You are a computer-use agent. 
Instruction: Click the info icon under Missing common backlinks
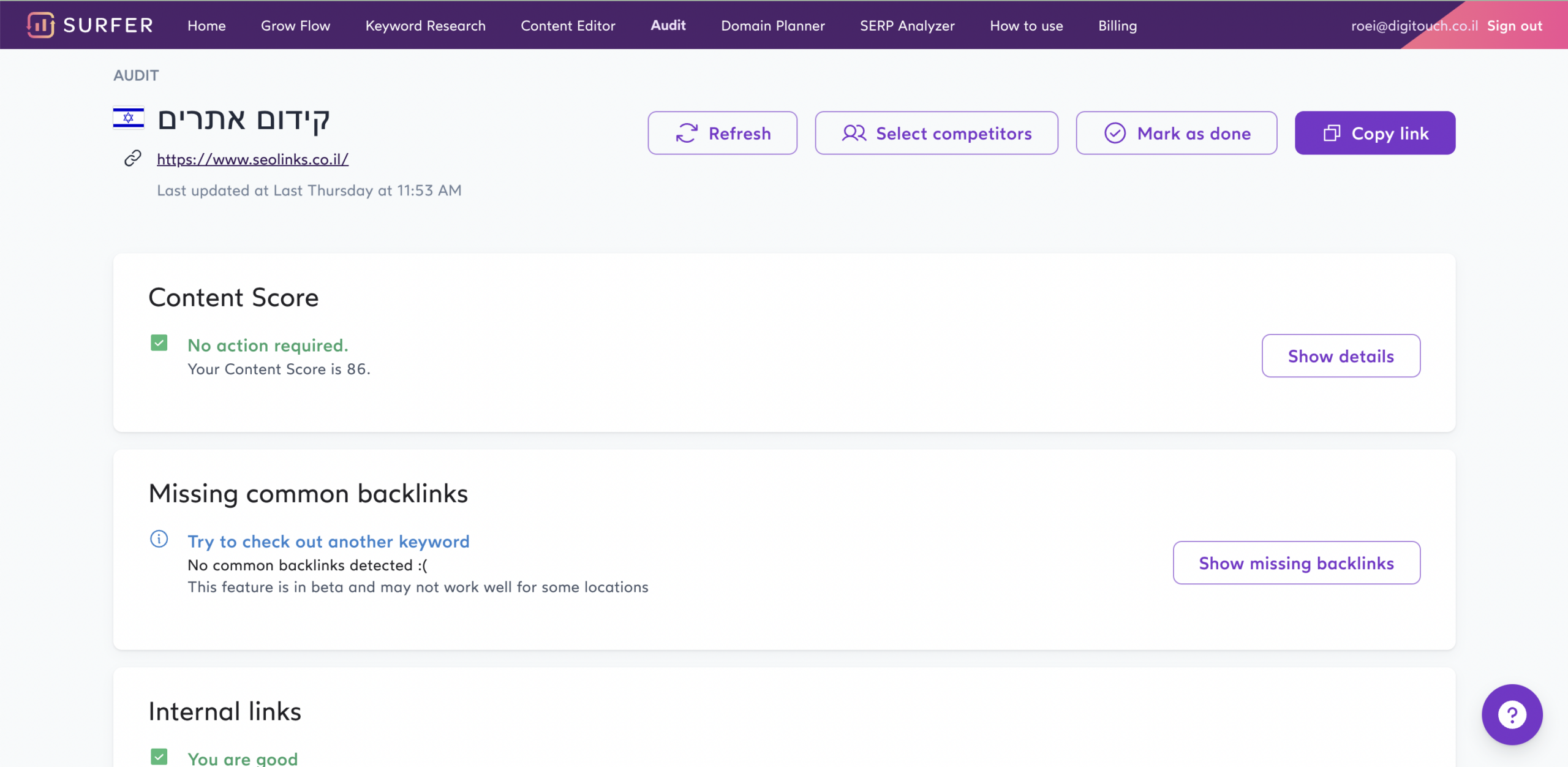(159, 539)
